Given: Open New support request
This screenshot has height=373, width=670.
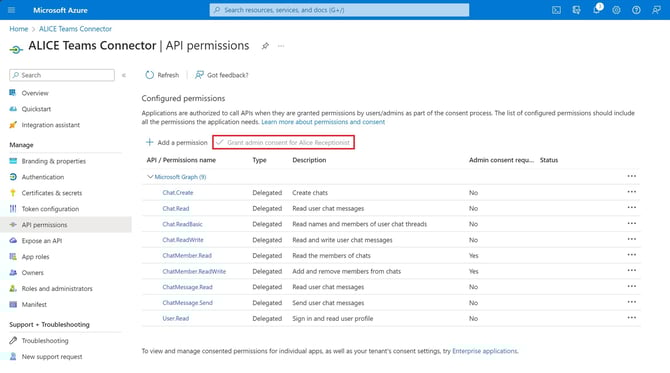Looking at the screenshot, I should point(52,356).
